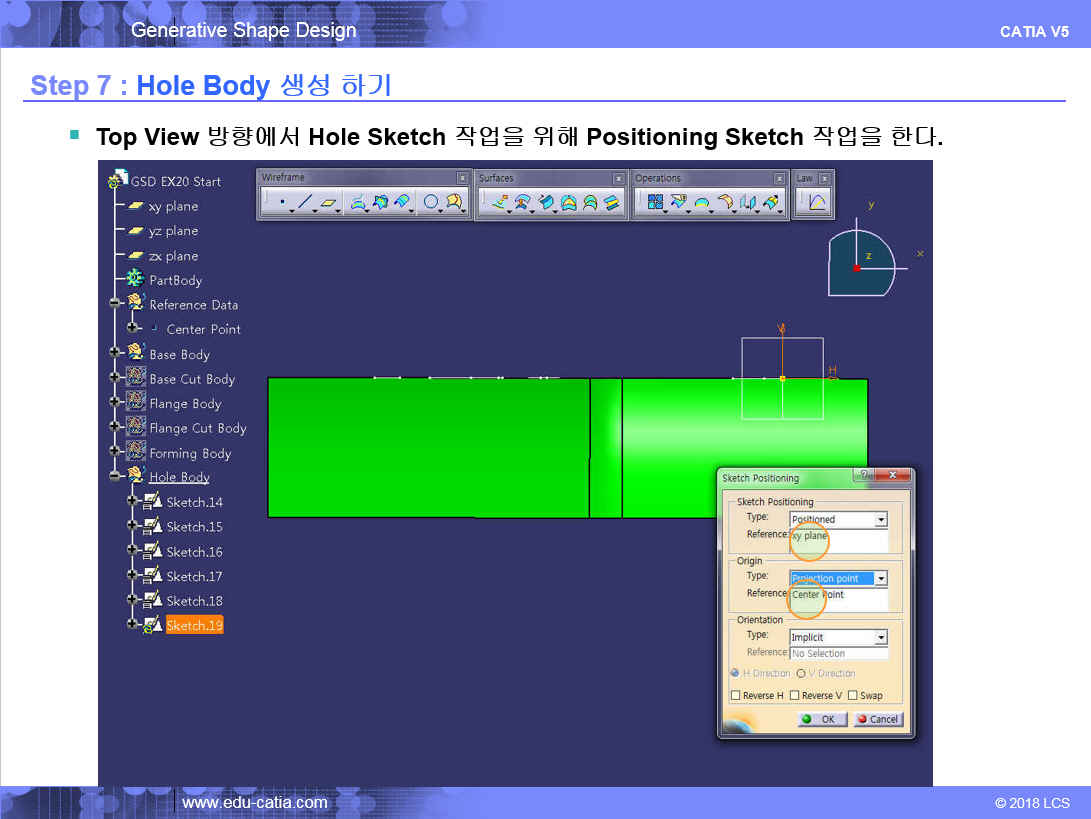The width and height of the screenshot is (1091, 819).
Task: Cancel the Sketch Positioning dialog
Action: click(878, 719)
